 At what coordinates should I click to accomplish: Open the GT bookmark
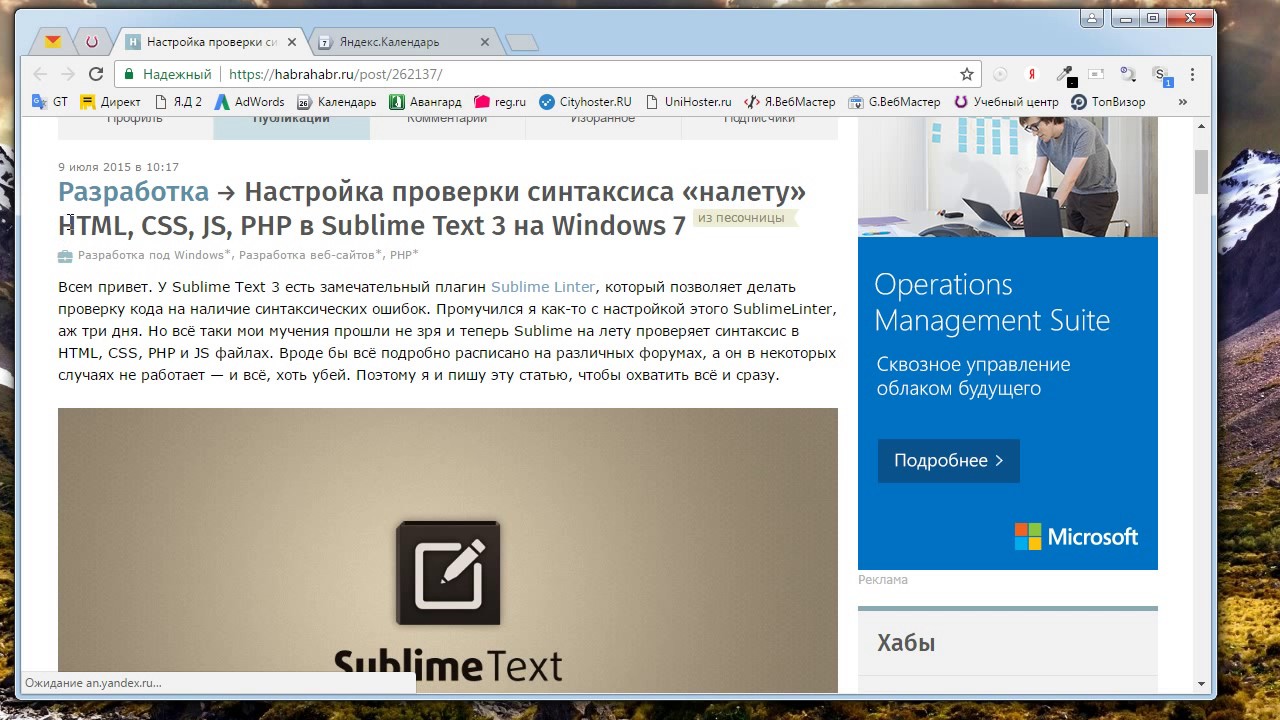point(50,101)
